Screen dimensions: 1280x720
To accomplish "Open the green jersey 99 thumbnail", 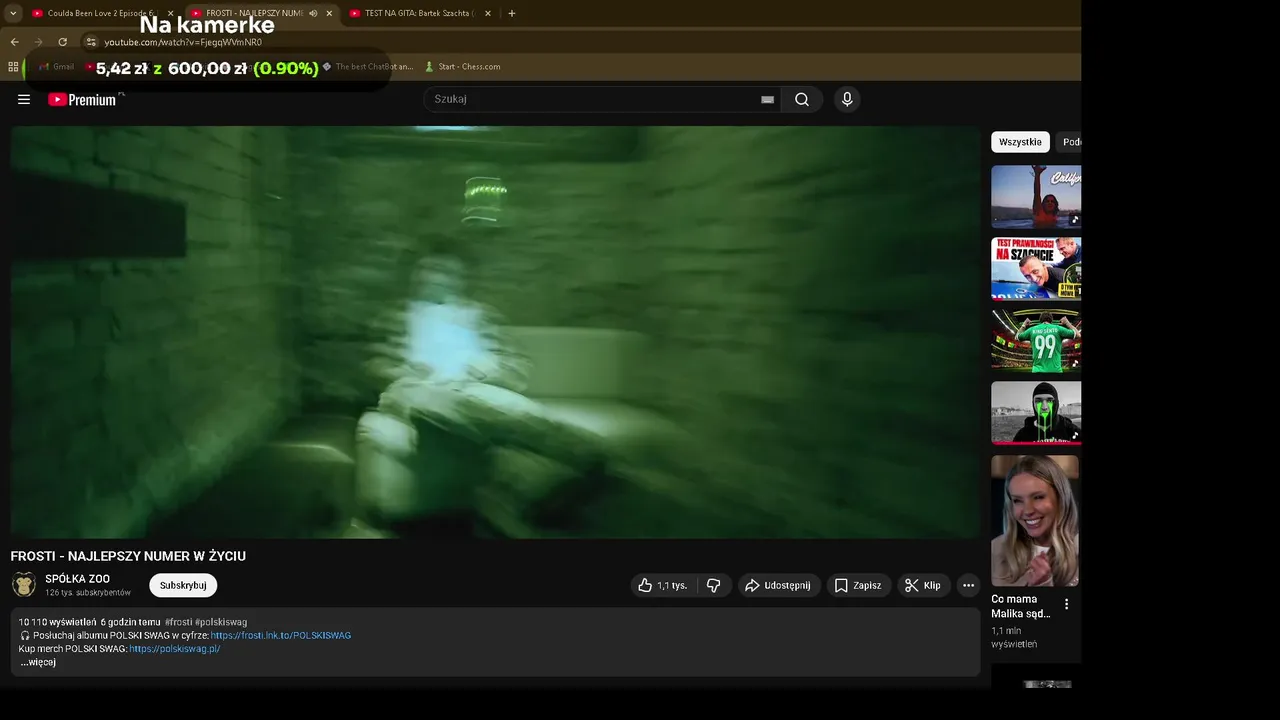I will click(x=1036, y=340).
